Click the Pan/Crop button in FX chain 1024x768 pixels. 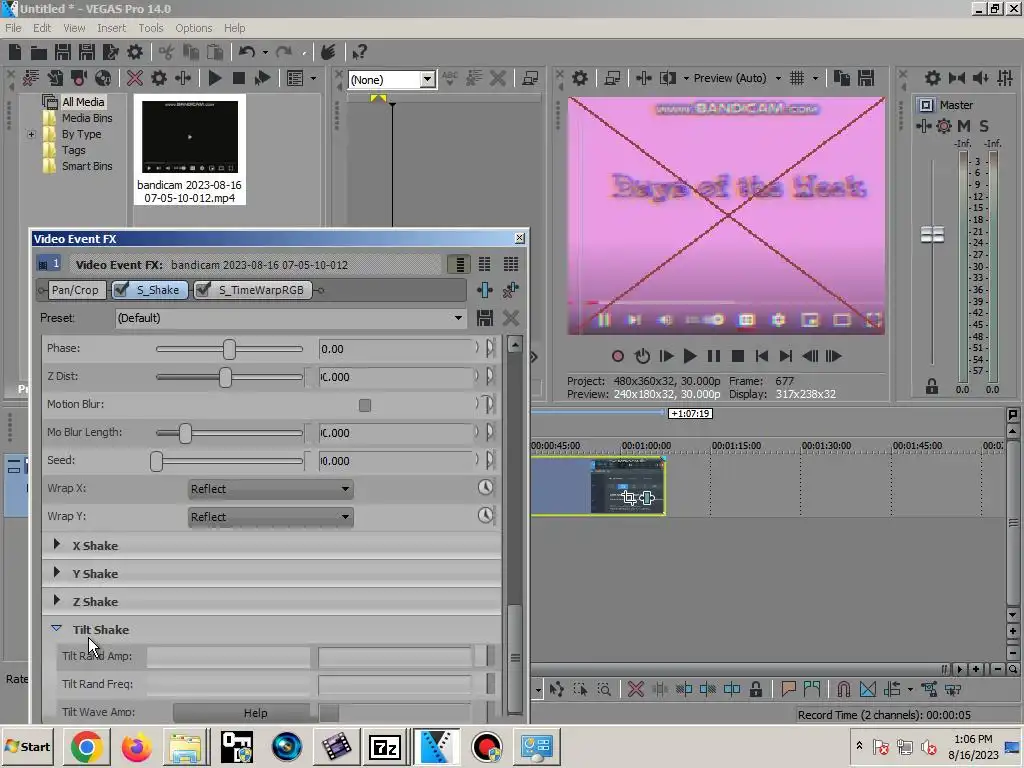click(74, 290)
